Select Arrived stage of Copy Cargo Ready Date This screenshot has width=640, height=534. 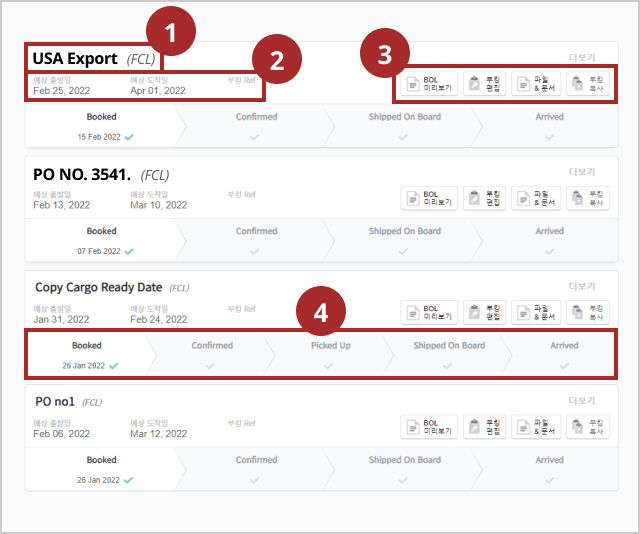pyautogui.click(x=564, y=354)
